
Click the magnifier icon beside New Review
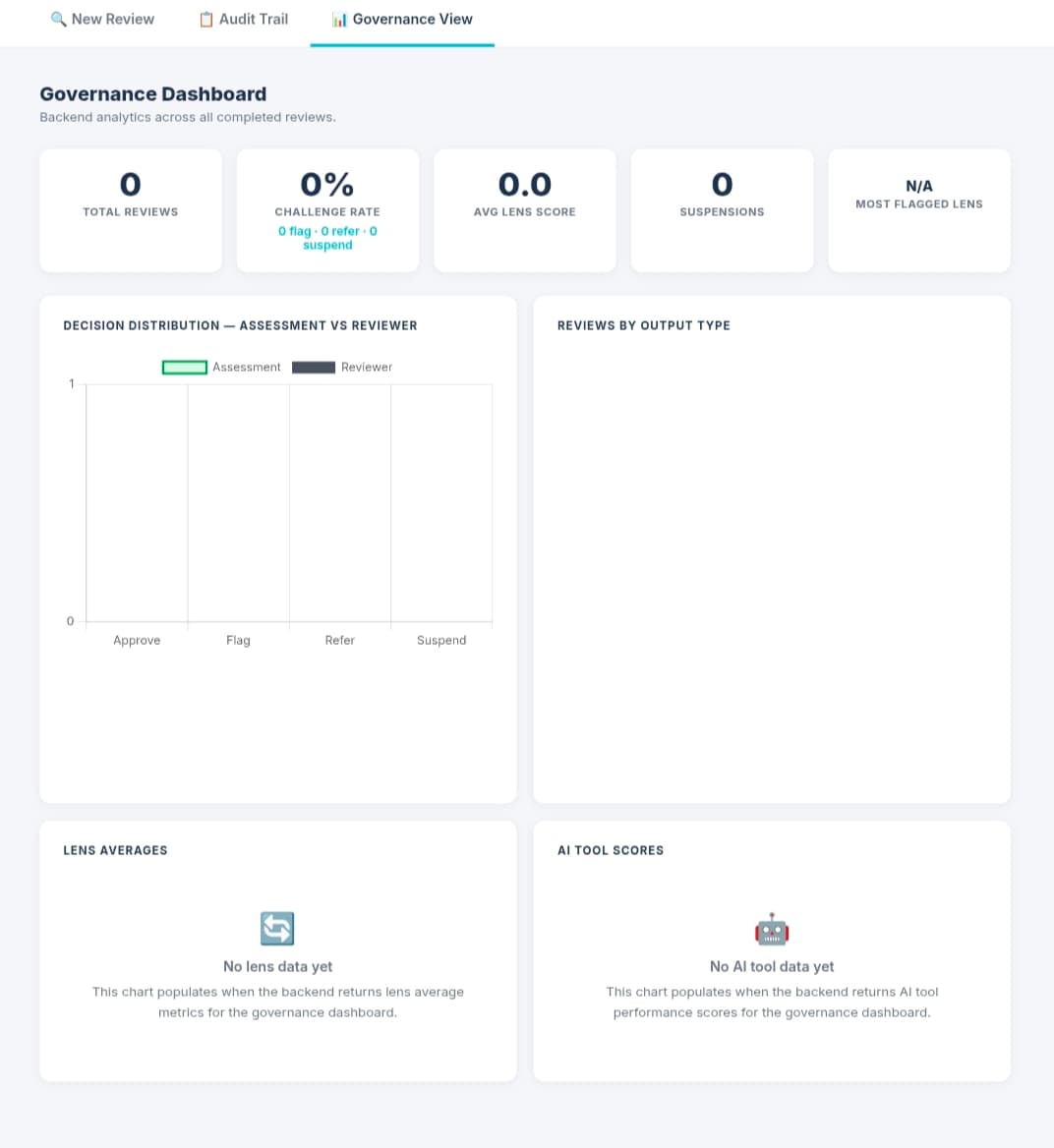tap(58, 20)
